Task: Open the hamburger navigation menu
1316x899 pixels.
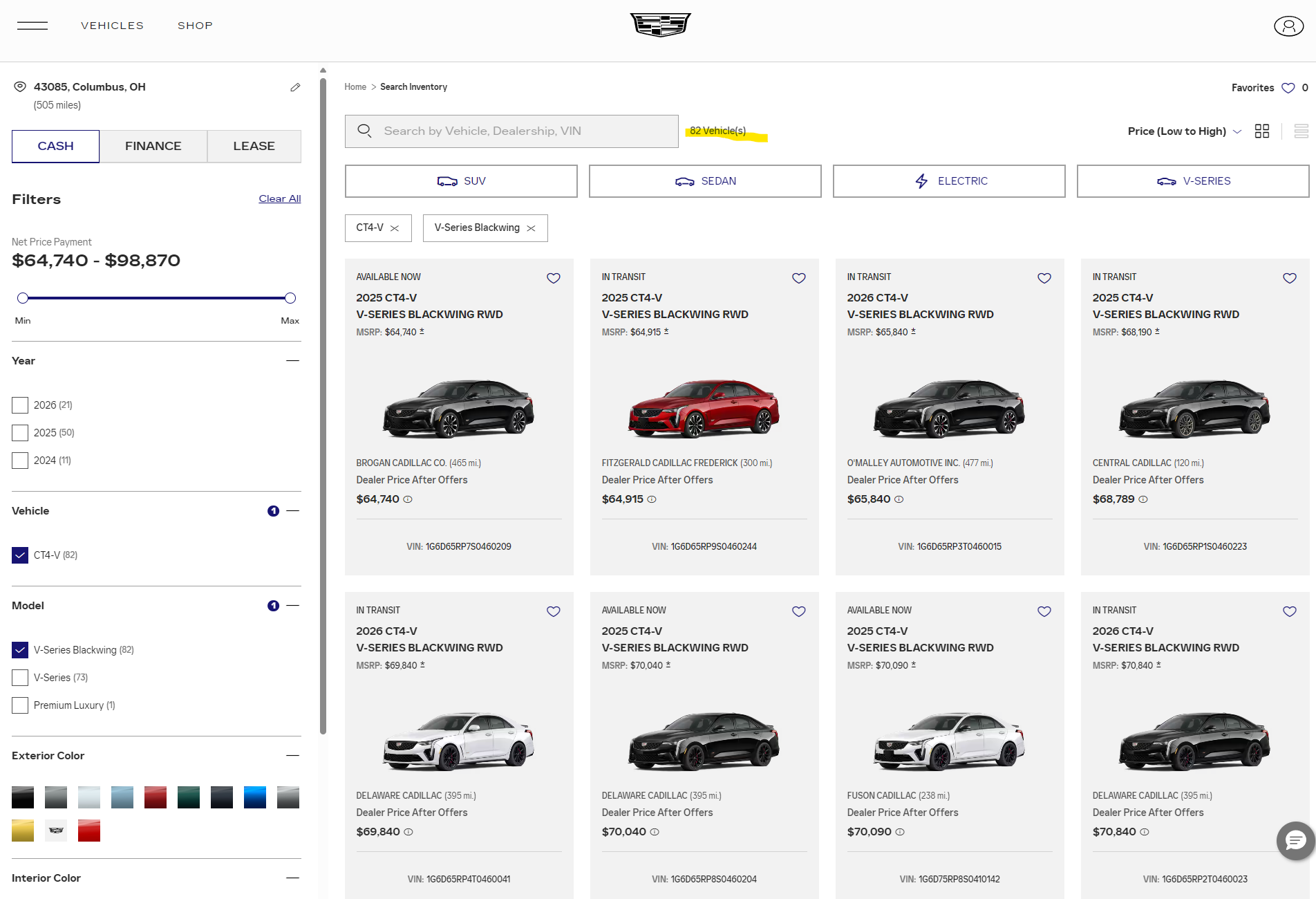Action: point(32,26)
